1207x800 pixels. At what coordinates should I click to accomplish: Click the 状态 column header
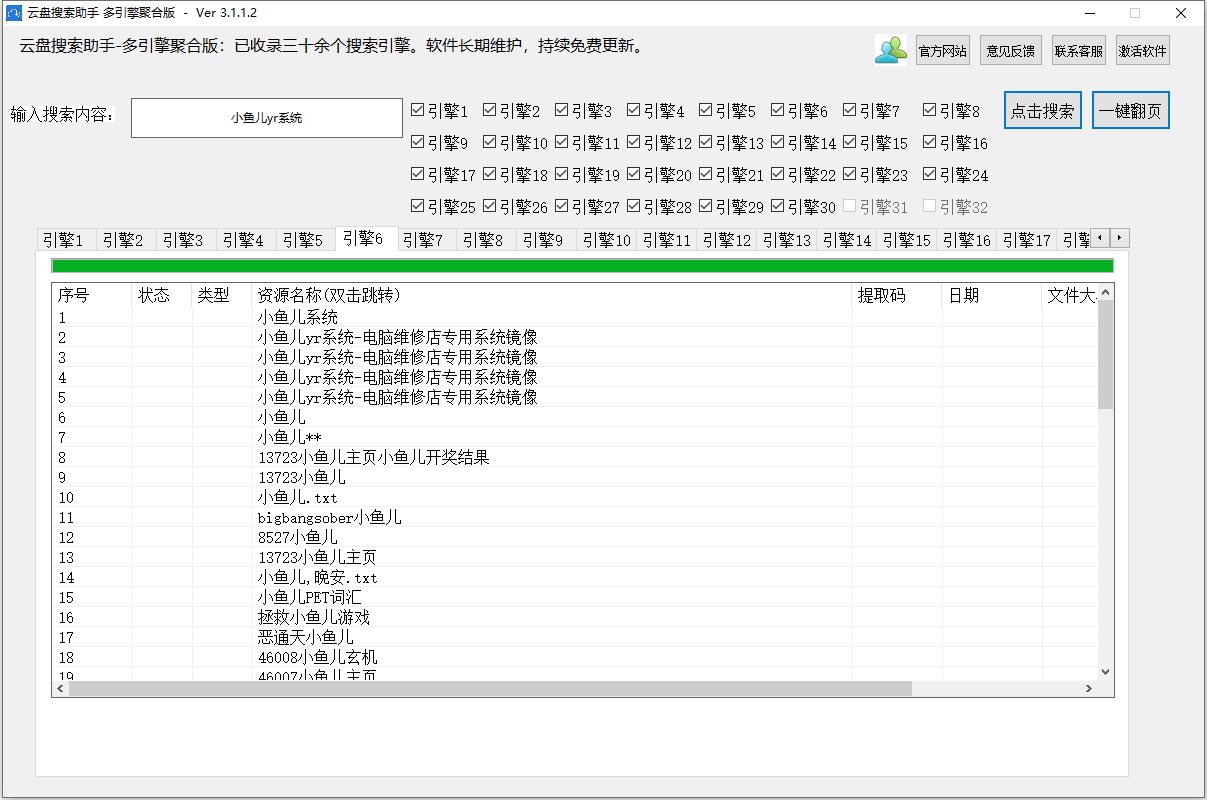(162, 296)
